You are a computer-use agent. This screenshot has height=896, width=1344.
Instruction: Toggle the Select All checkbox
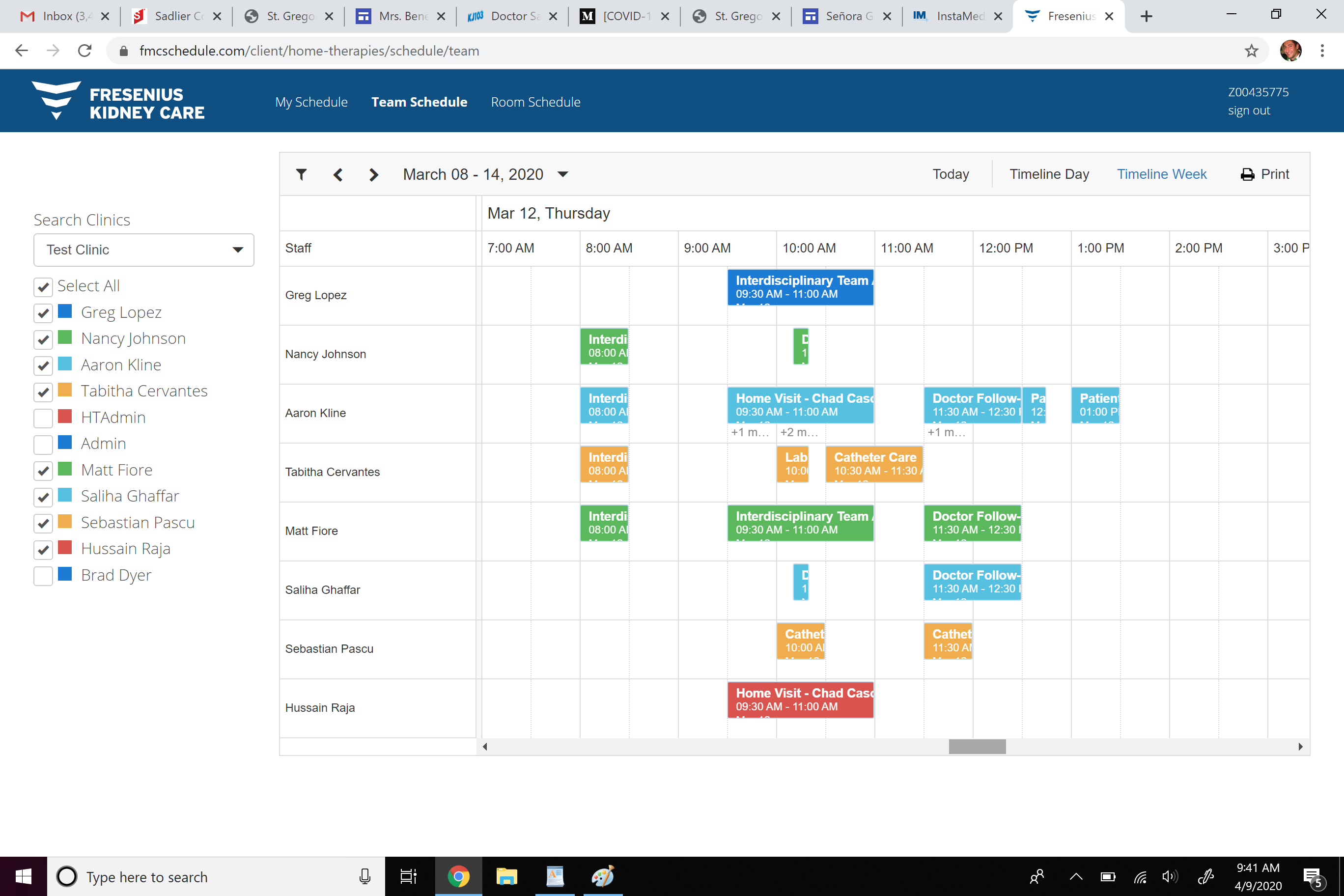(x=43, y=287)
